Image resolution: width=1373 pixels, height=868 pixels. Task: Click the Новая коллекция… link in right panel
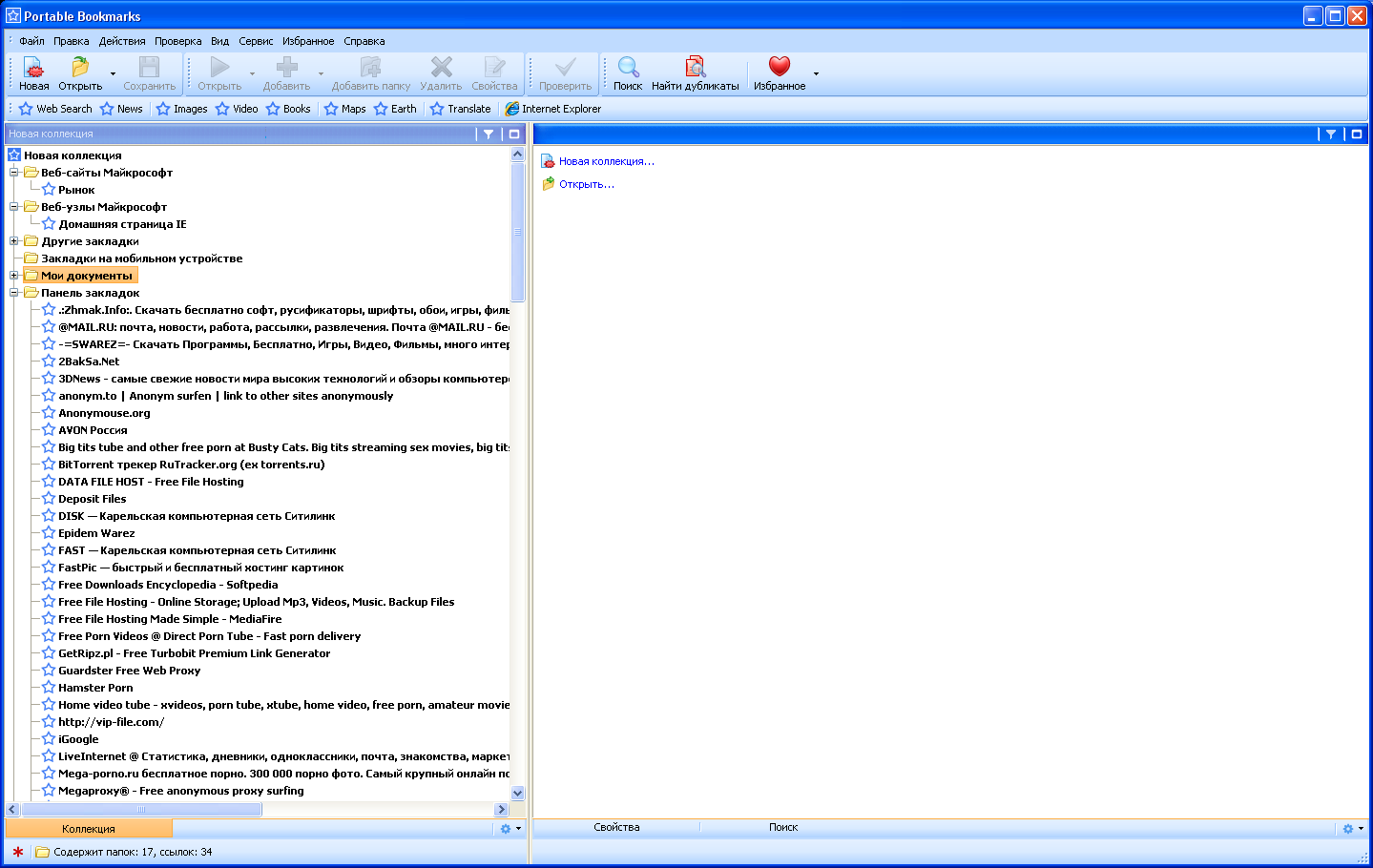tap(606, 161)
